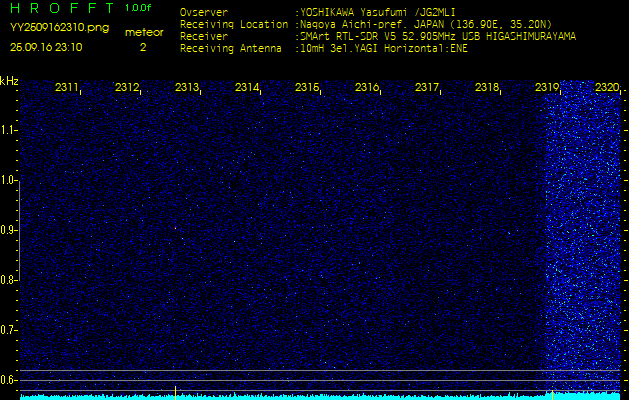Click the 2315 time marker

[x=307, y=88]
